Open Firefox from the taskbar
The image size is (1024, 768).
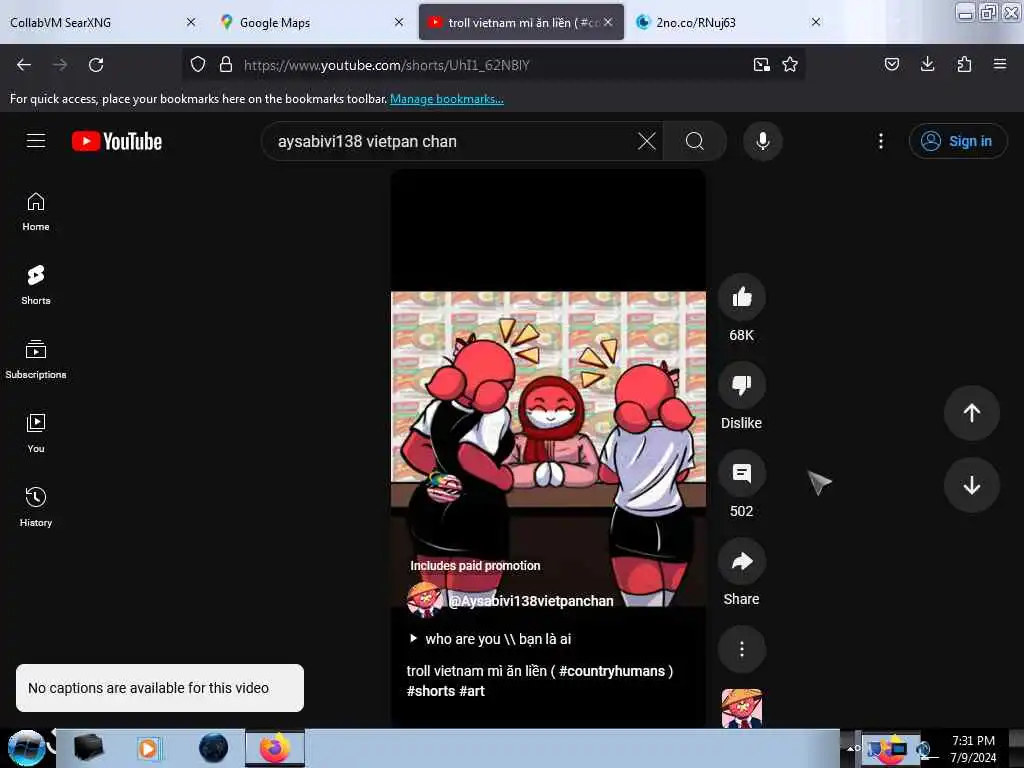pyautogui.click(x=275, y=748)
